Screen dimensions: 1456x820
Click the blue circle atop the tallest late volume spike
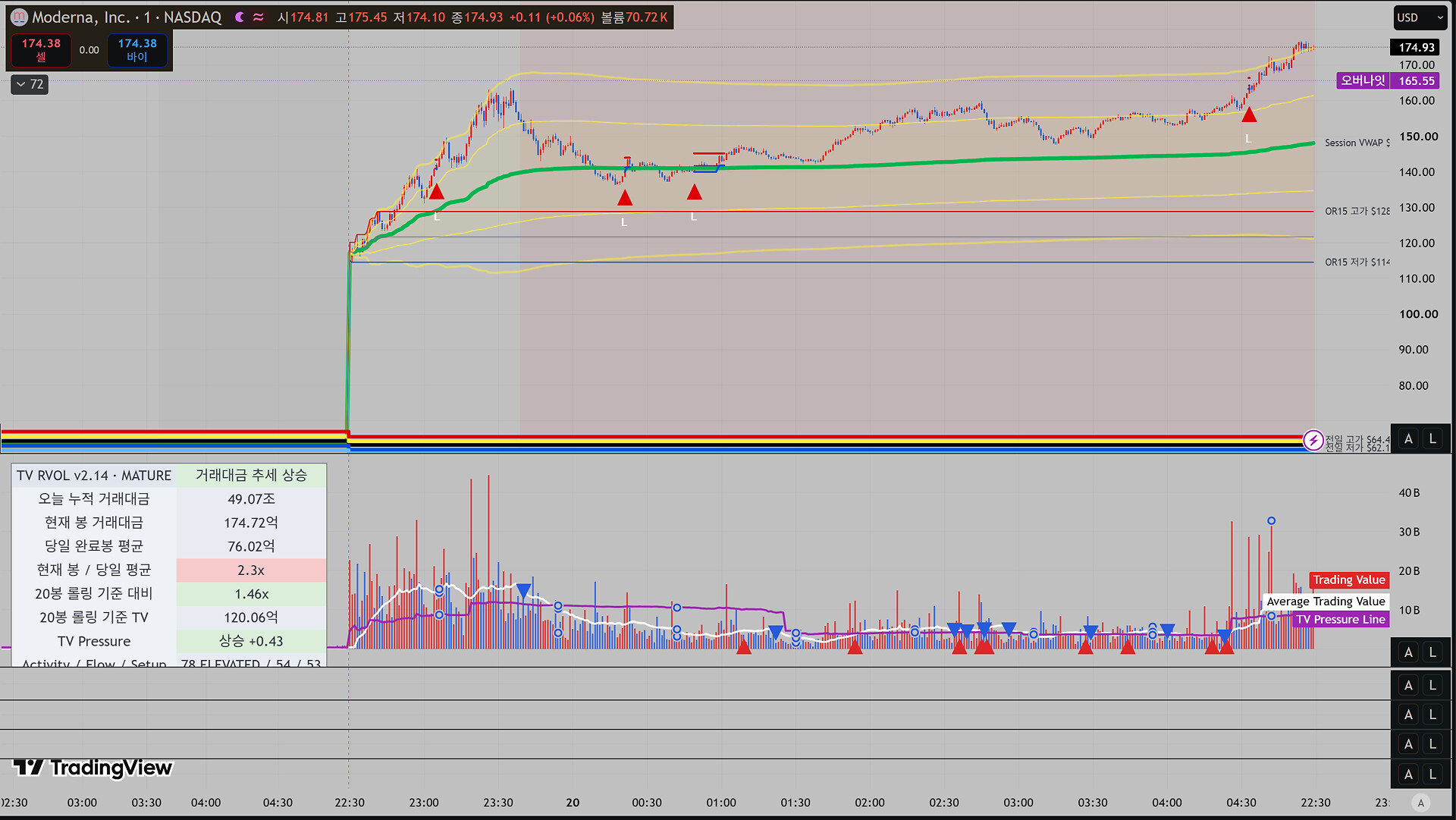(1271, 520)
